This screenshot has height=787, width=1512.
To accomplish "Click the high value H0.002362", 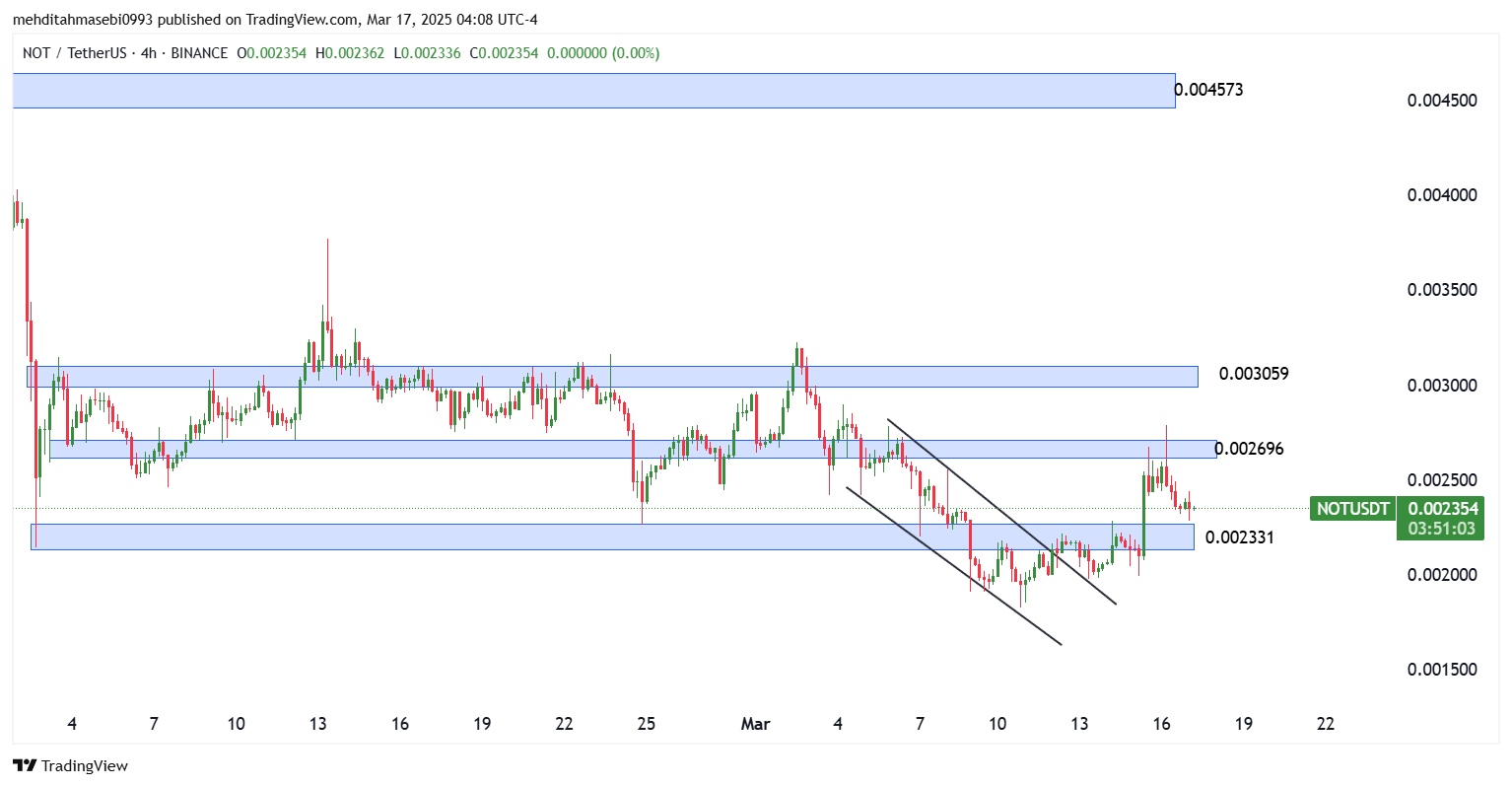I will (x=350, y=53).
